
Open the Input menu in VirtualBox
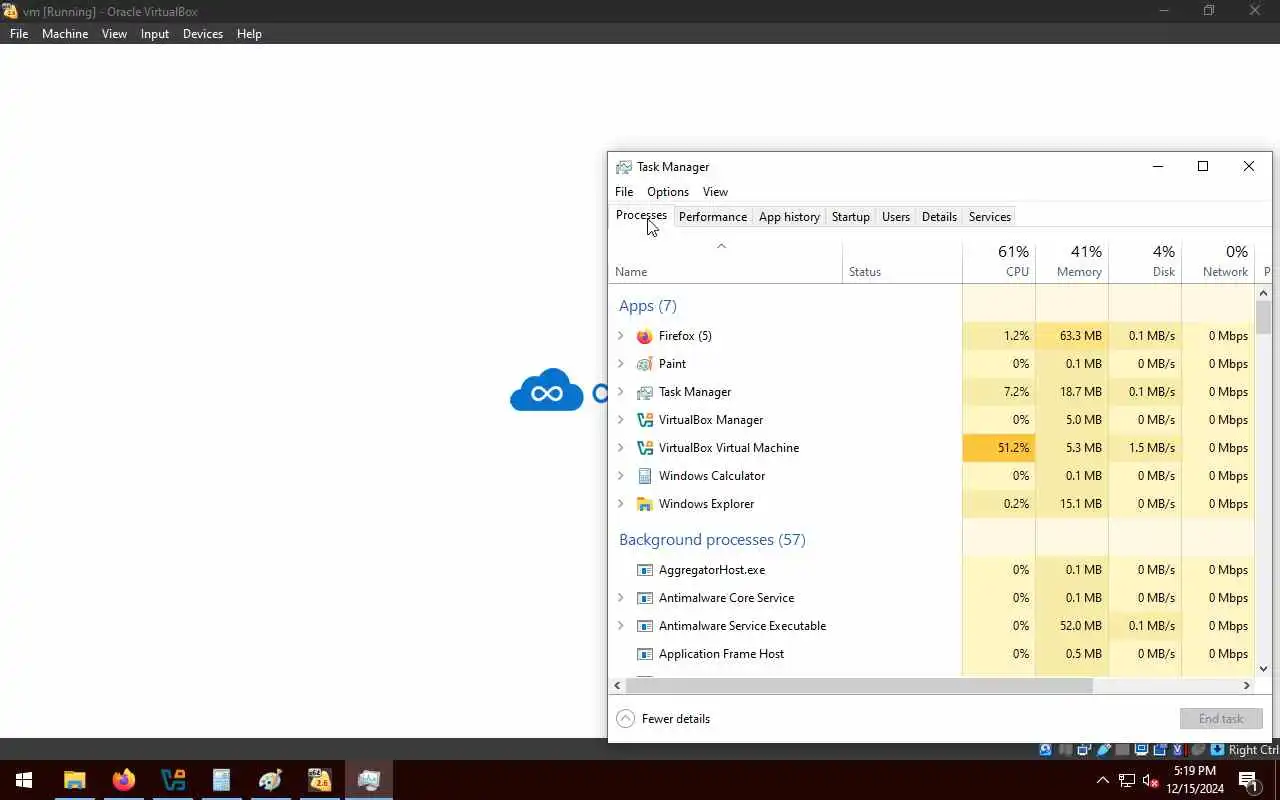tap(155, 34)
